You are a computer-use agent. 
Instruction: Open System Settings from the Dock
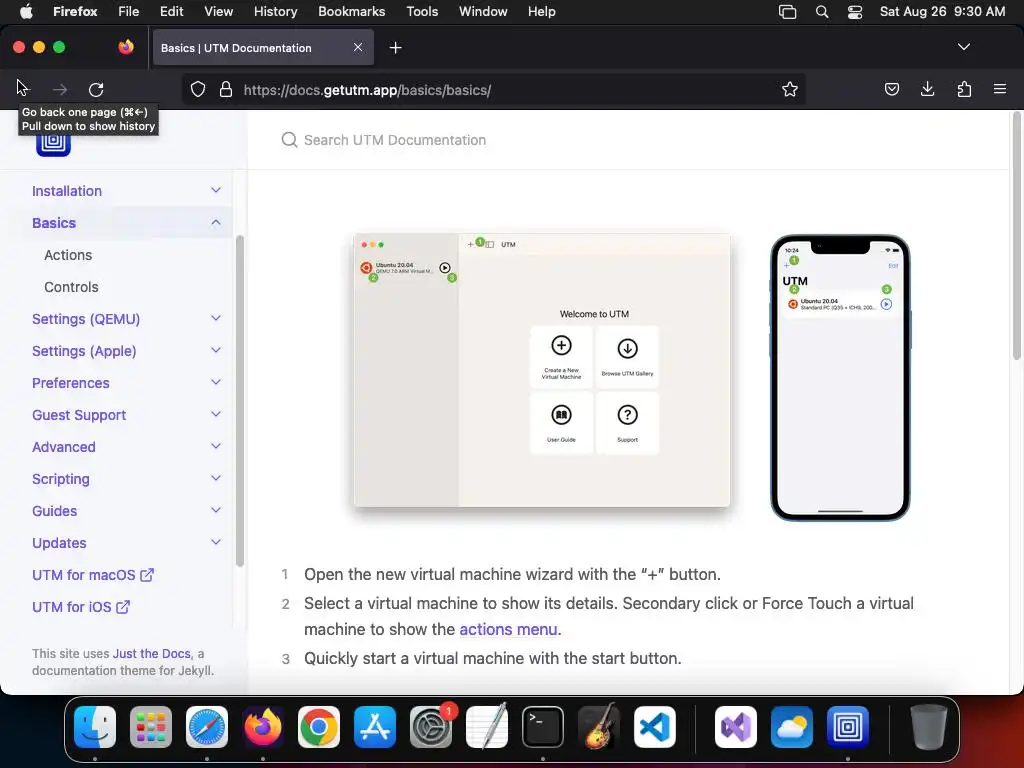point(431,727)
